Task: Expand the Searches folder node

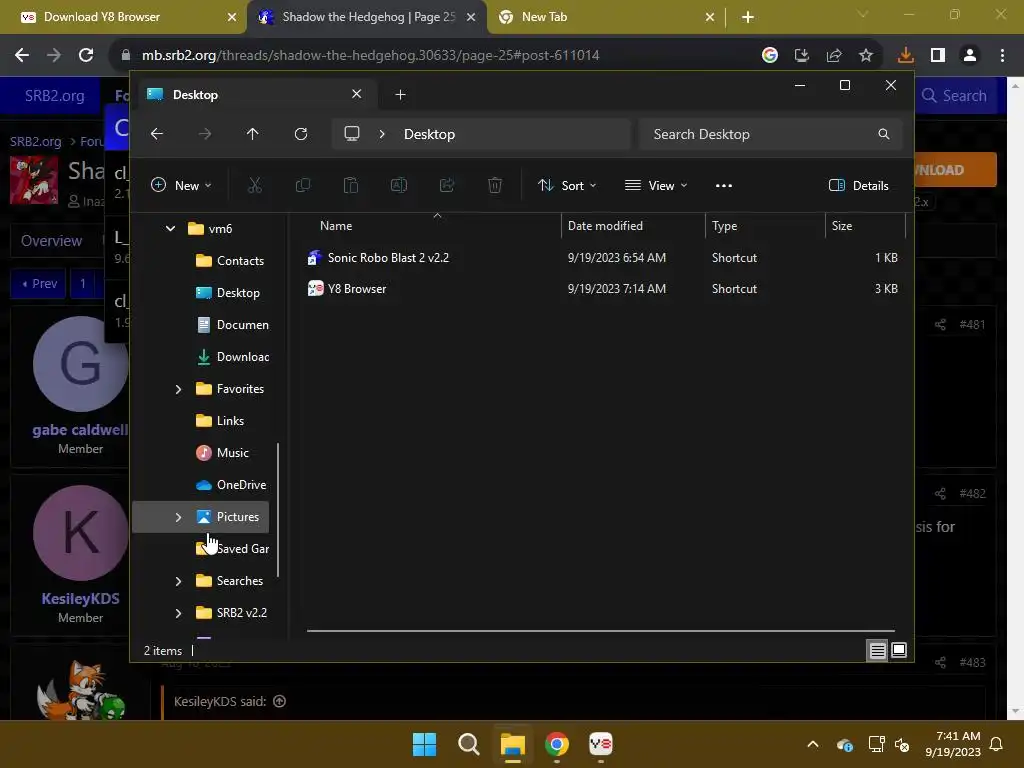Action: [178, 581]
